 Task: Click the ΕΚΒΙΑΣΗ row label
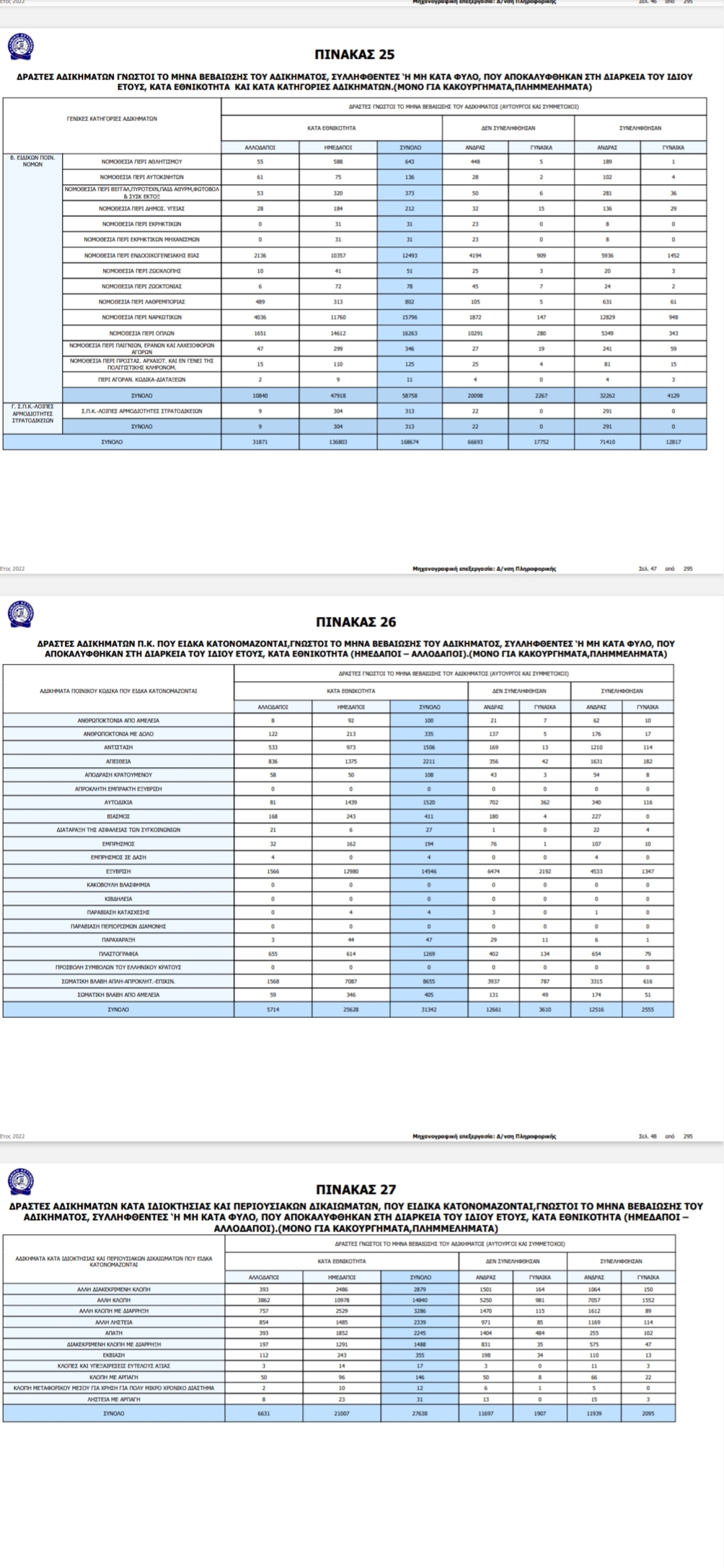tap(114, 1355)
